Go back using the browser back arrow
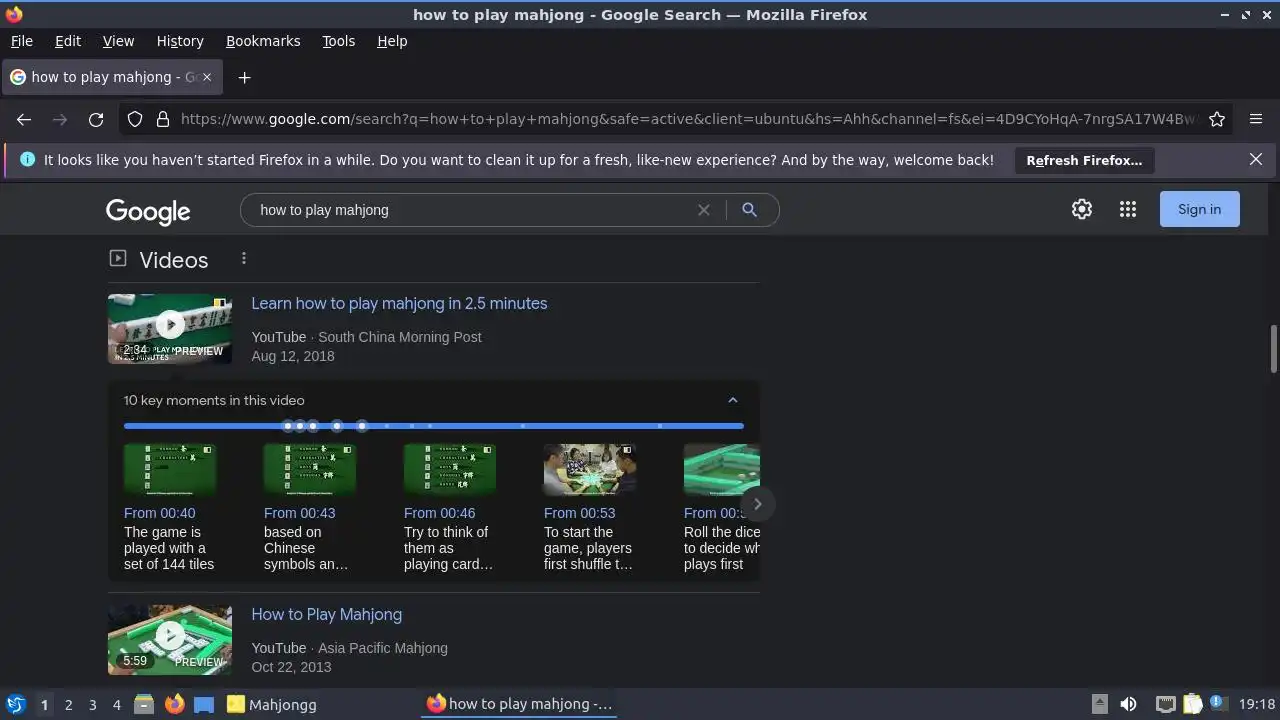Image resolution: width=1280 pixels, height=720 pixels. coord(24,119)
